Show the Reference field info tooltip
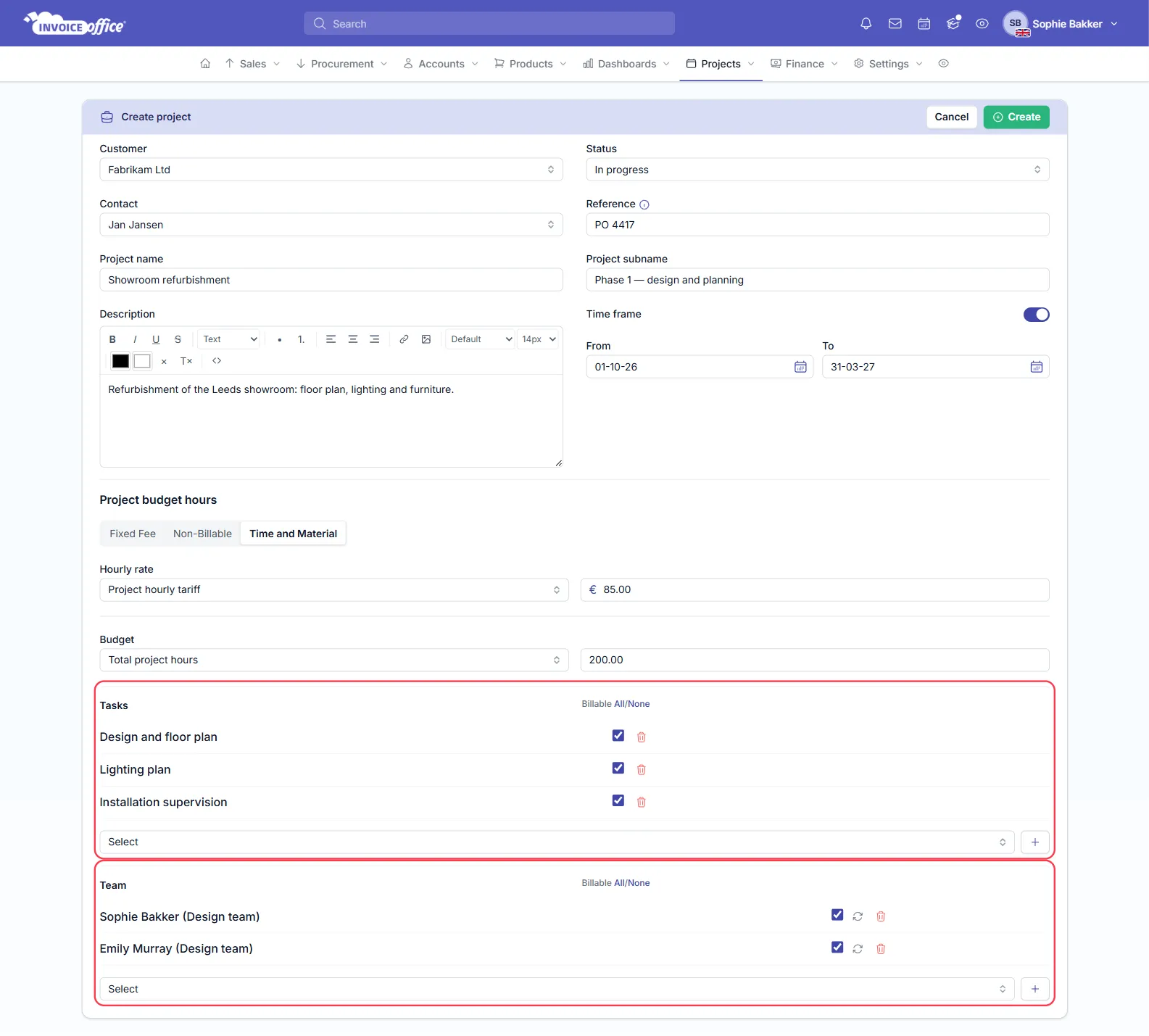This screenshot has width=1149, height=1036. pos(644,205)
